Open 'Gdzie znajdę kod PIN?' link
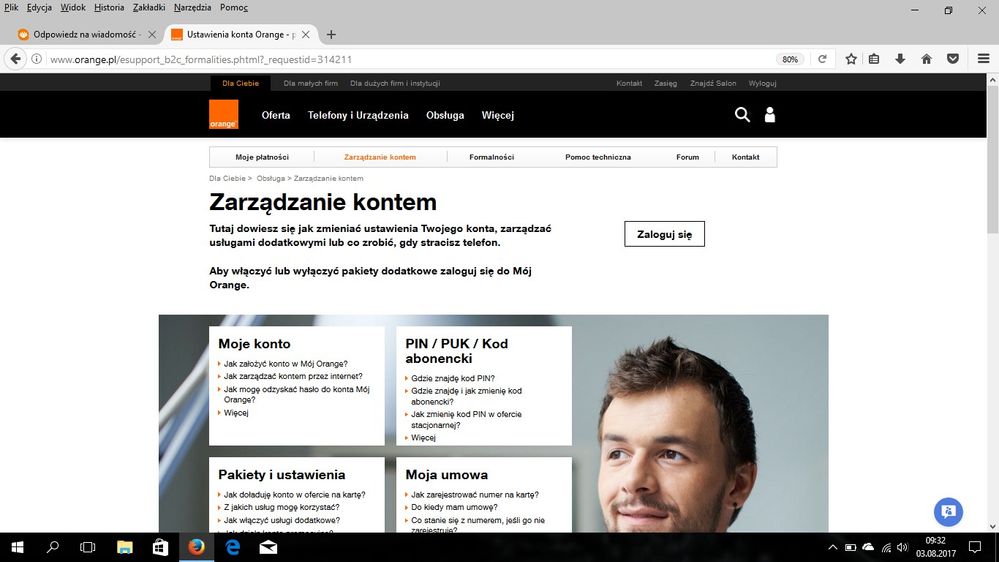Screen dimensions: 999x562 tap(453, 378)
